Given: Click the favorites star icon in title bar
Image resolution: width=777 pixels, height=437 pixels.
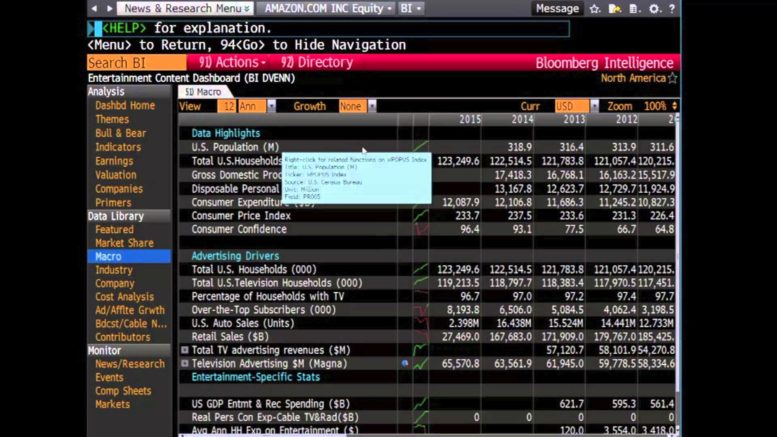Looking at the screenshot, I should click(x=595, y=8).
